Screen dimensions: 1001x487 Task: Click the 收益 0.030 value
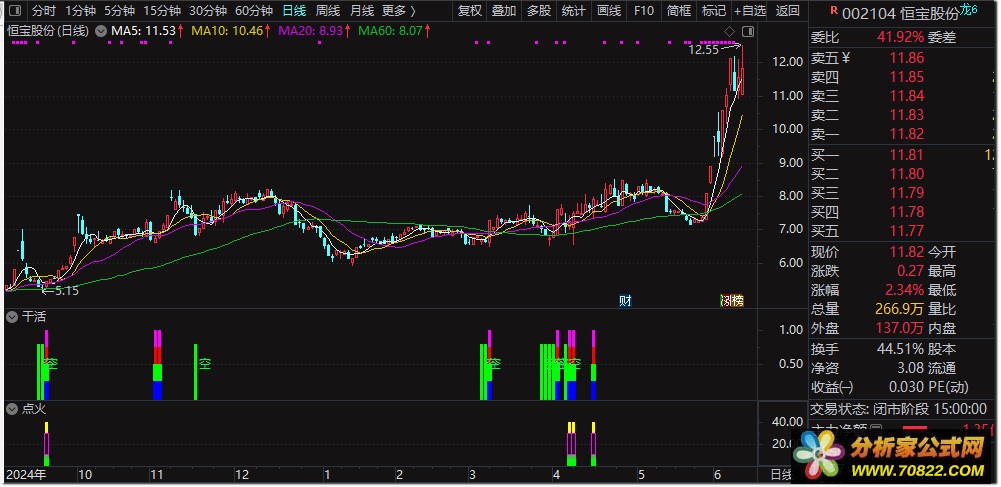[907, 387]
